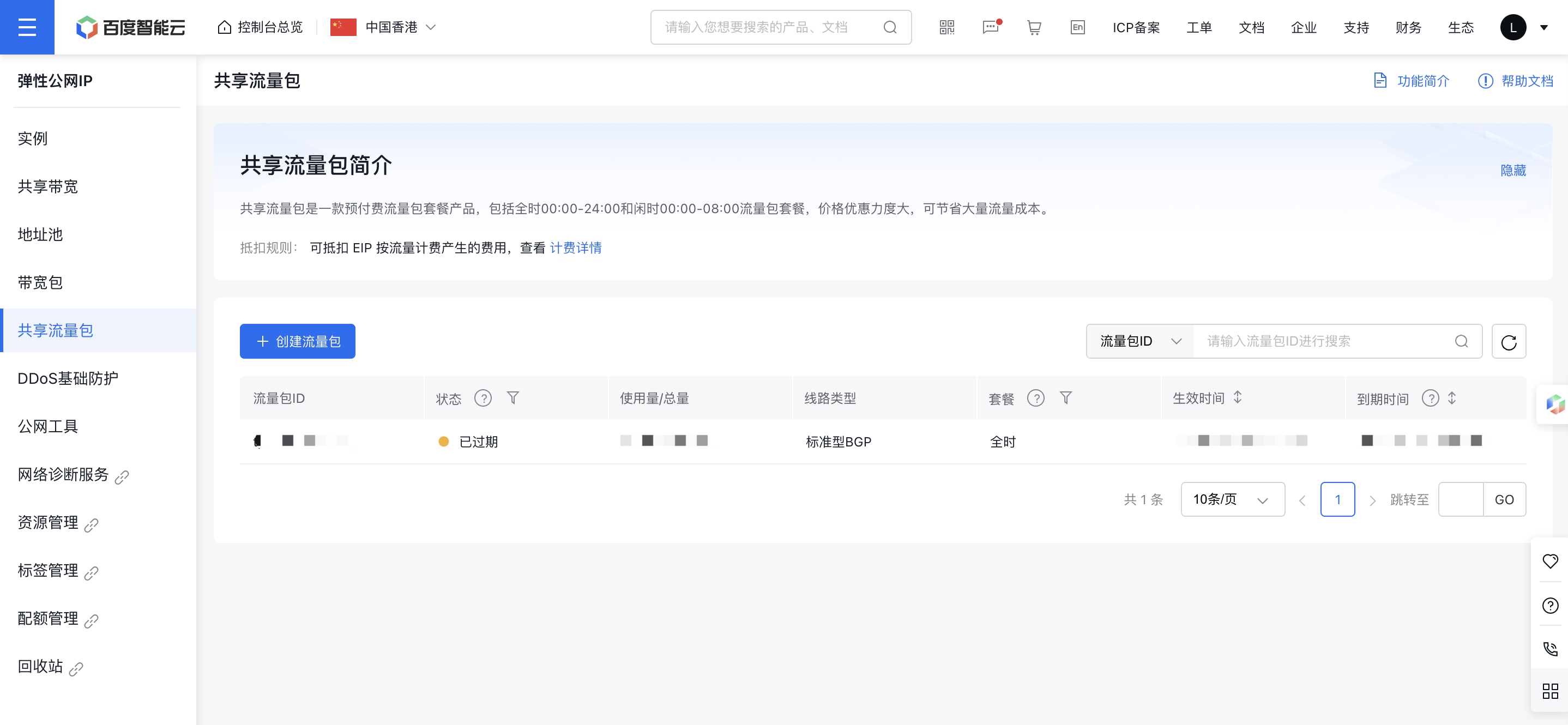Show help tooltip for 状态 column
Viewport: 1568px width, 725px height.
483,398
